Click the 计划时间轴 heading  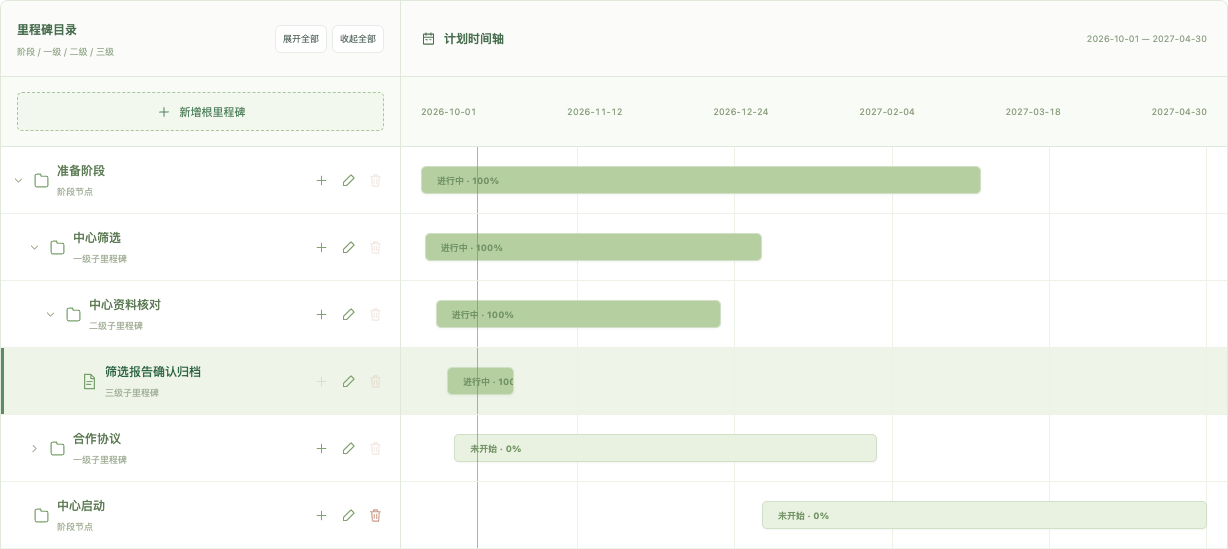tap(474, 39)
